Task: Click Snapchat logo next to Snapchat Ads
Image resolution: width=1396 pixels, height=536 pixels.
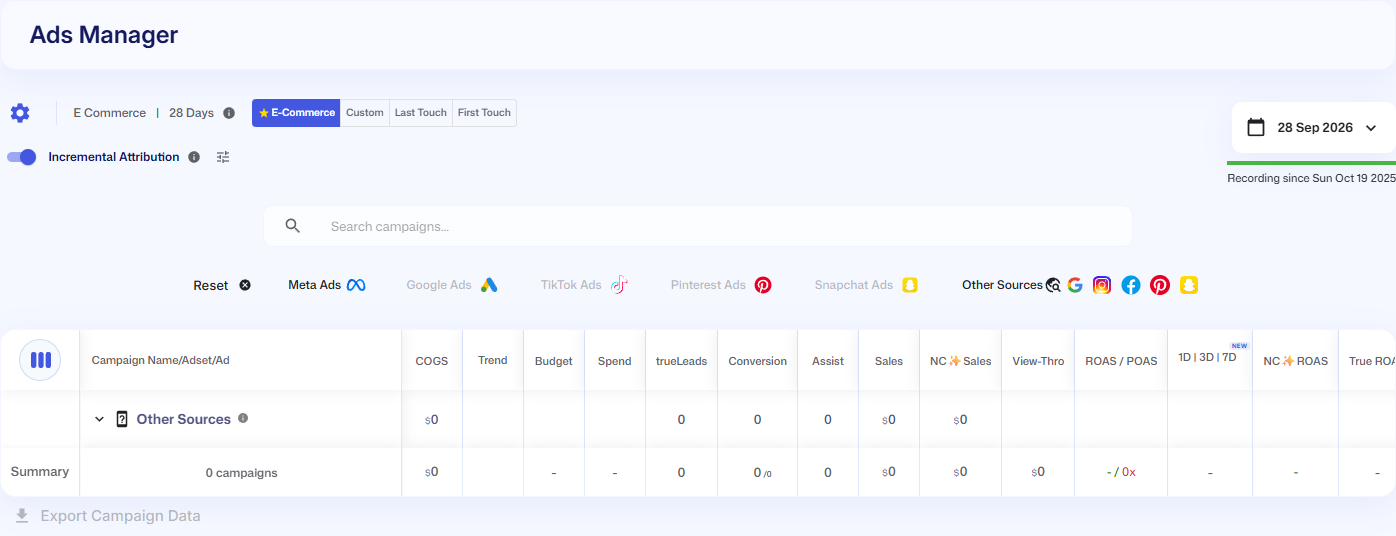Action: [910, 285]
